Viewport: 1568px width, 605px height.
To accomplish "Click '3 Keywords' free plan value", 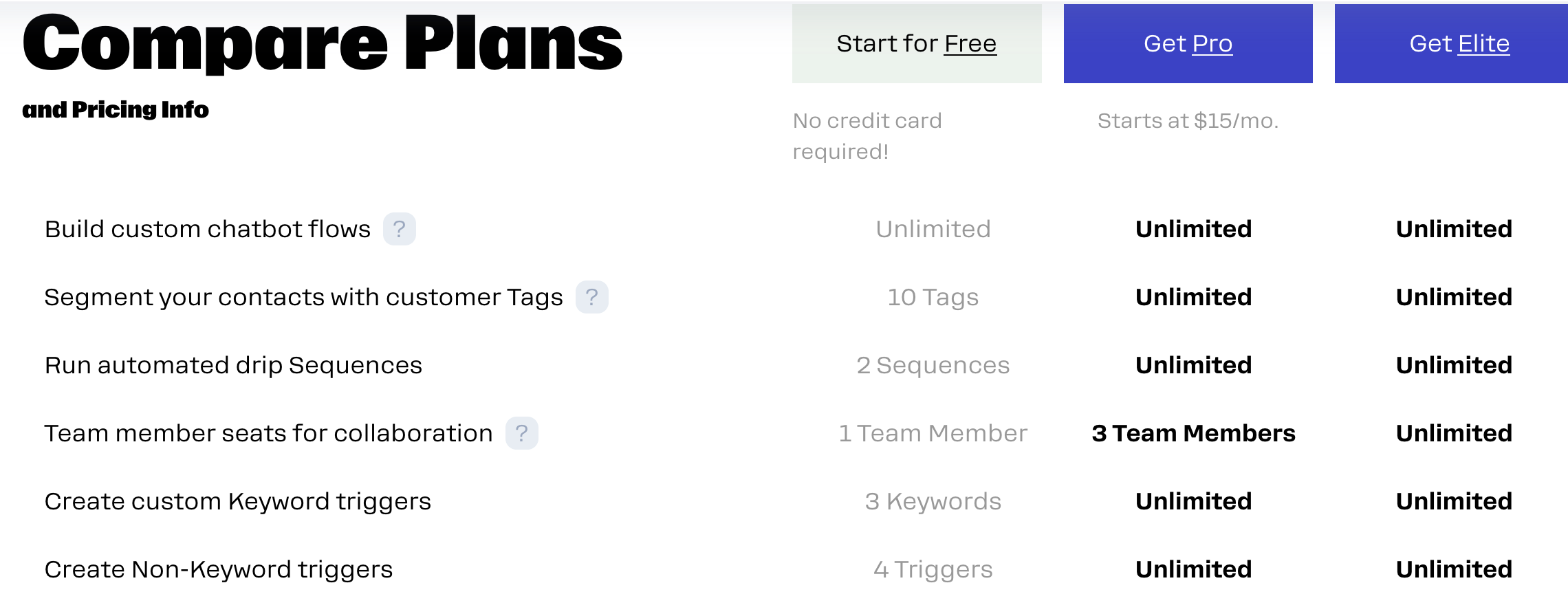I will click(933, 501).
